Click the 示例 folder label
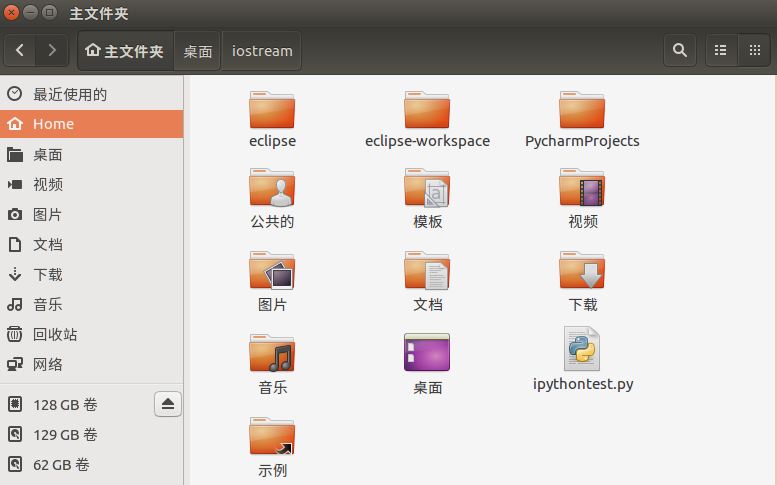Screen dimensions: 777x485 [273, 470]
